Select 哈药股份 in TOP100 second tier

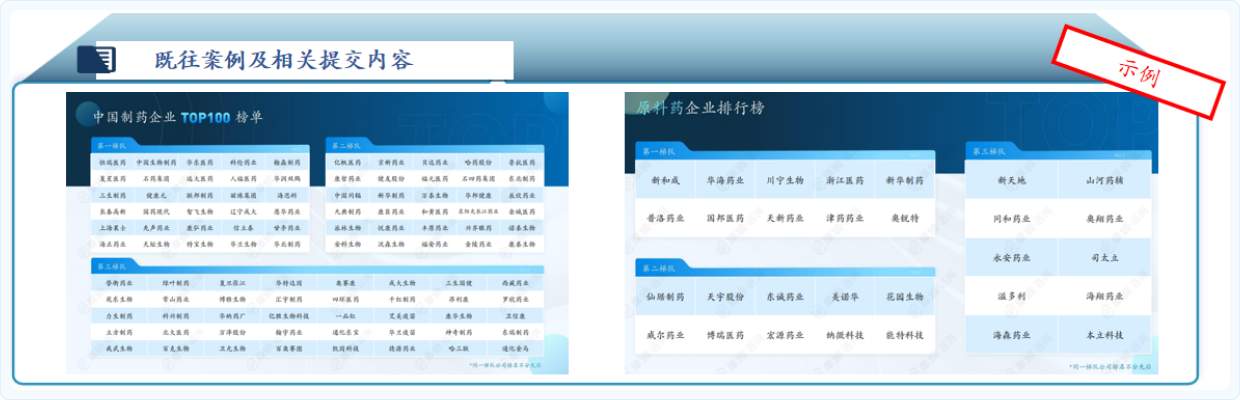479,162
